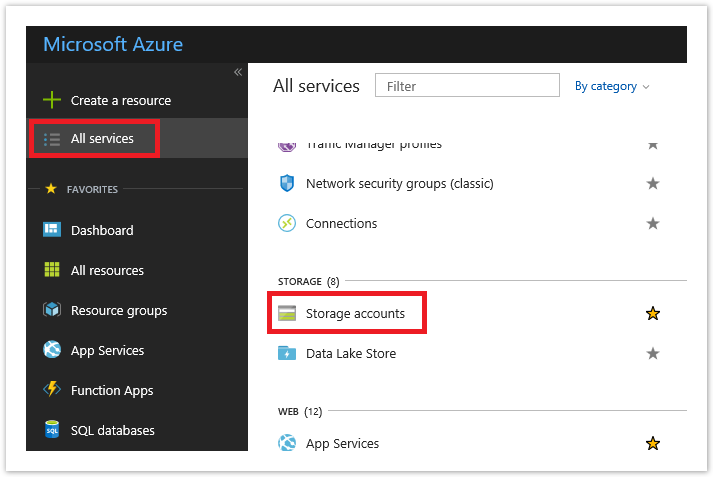Open Function Apps from sidebar
The height and width of the screenshot is (477, 713).
[x=112, y=391]
